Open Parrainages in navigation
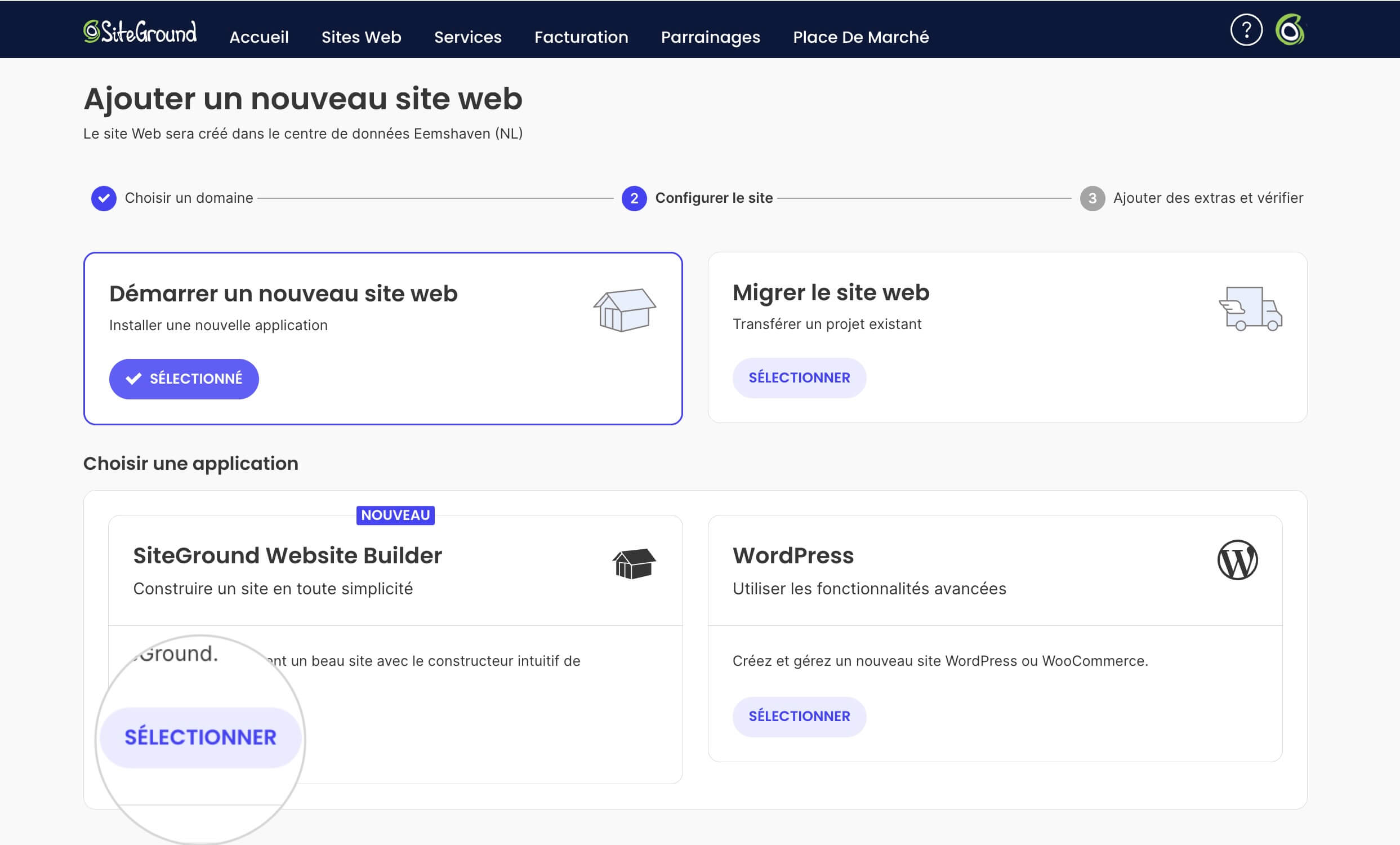 coord(710,37)
